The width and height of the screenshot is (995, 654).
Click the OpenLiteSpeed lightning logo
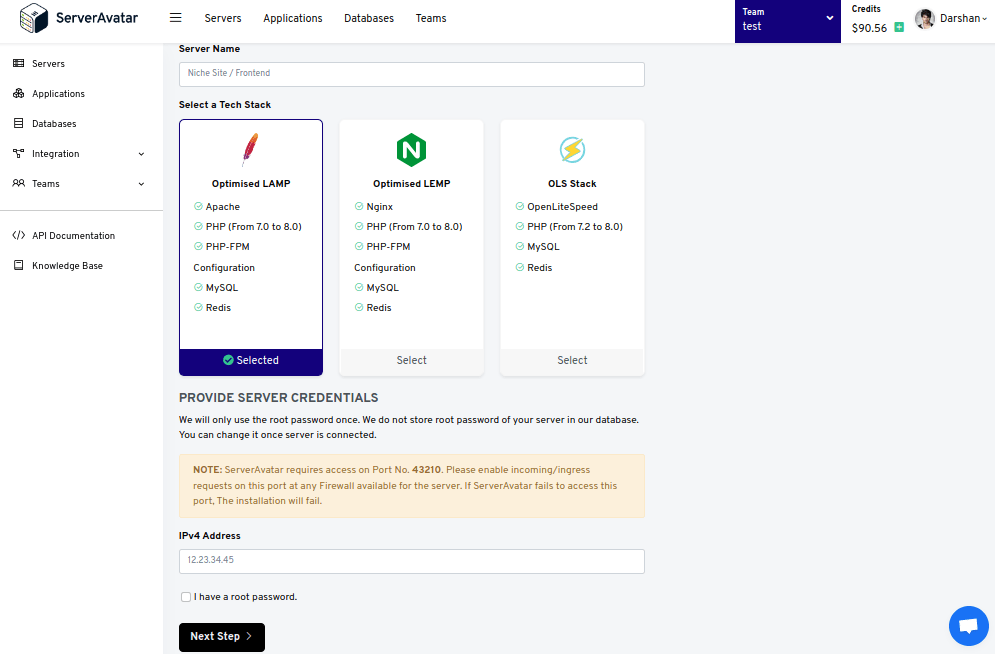(x=572, y=150)
